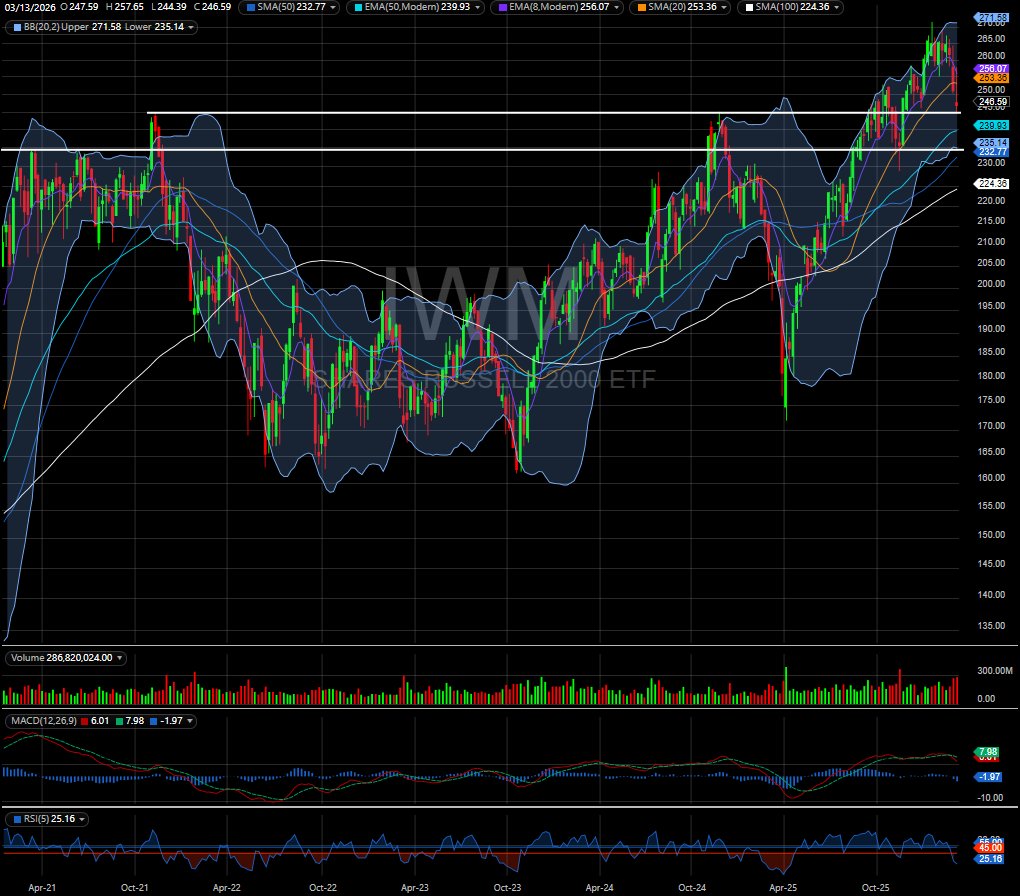Click the 300.00M volume axis label
This screenshot has height=896, width=1020.
pos(995,670)
